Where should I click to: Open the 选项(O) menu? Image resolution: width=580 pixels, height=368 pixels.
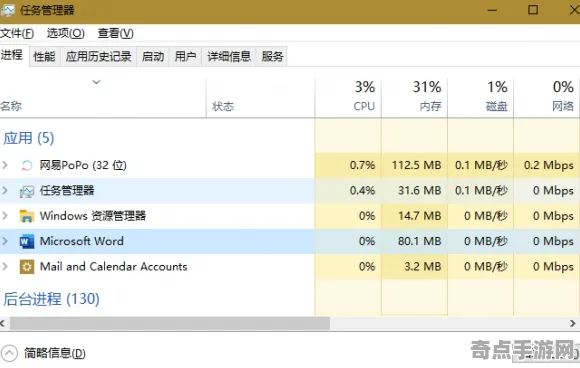(65, 34)
